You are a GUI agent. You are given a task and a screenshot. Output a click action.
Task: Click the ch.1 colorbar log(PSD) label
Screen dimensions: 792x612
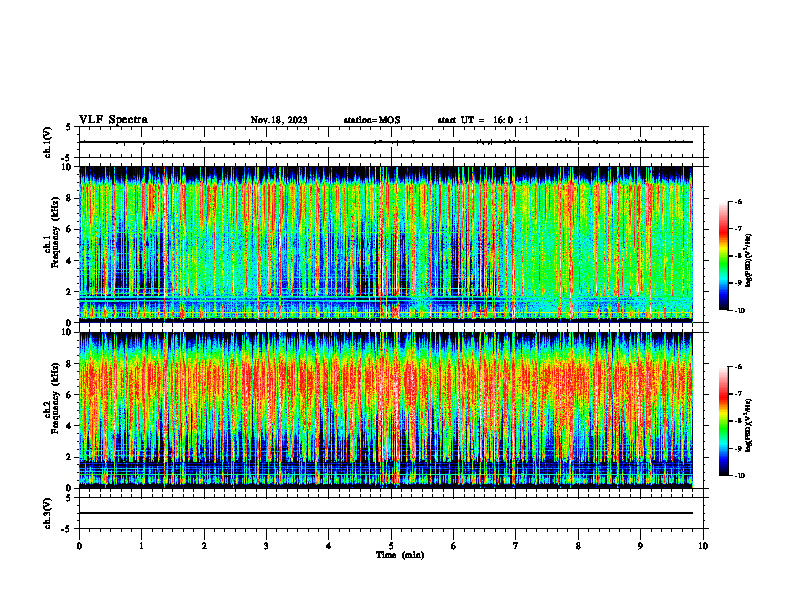pyautogui.click(x=750, y=260)
